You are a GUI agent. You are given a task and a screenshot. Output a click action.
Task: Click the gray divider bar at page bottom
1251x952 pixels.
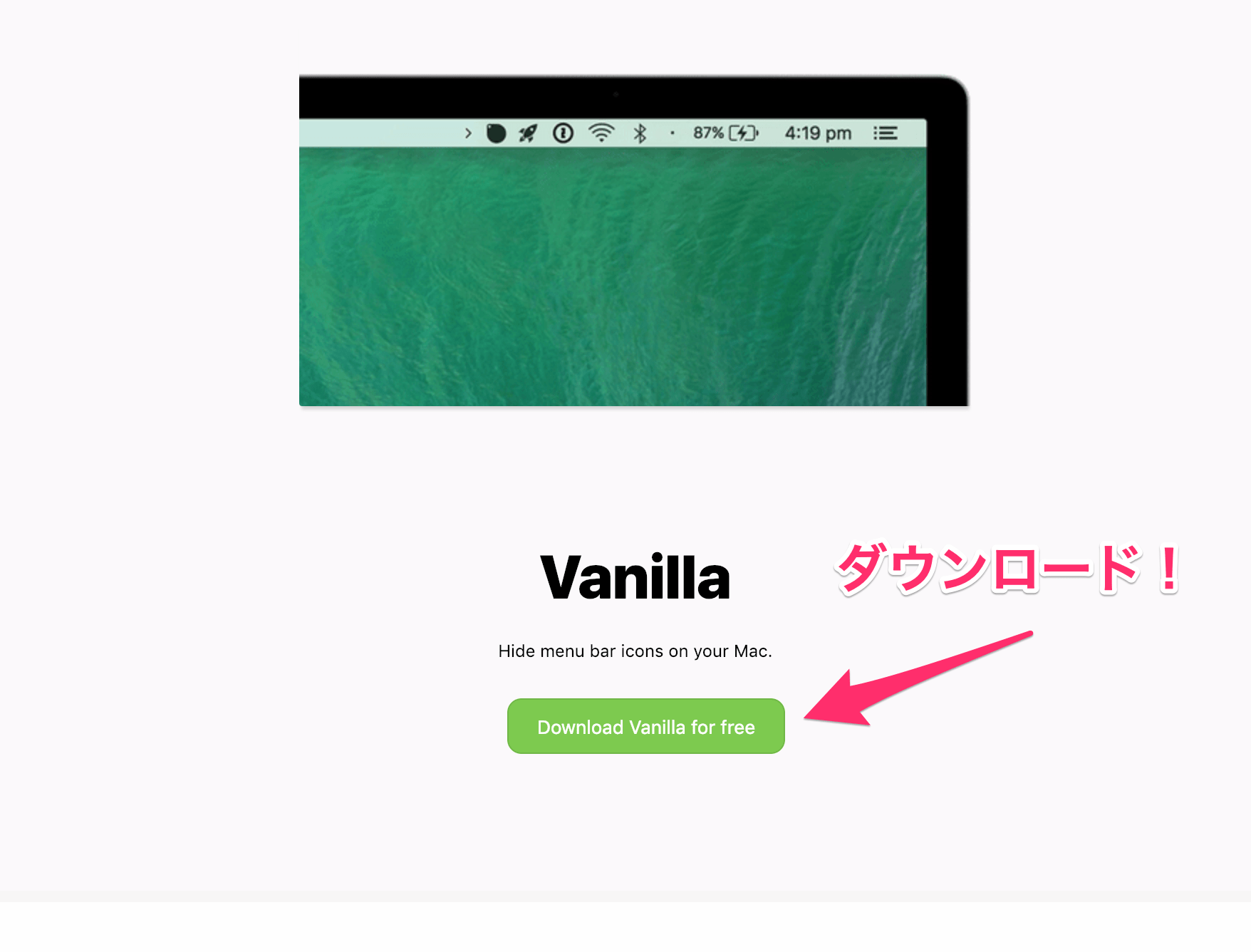(625, 896)
